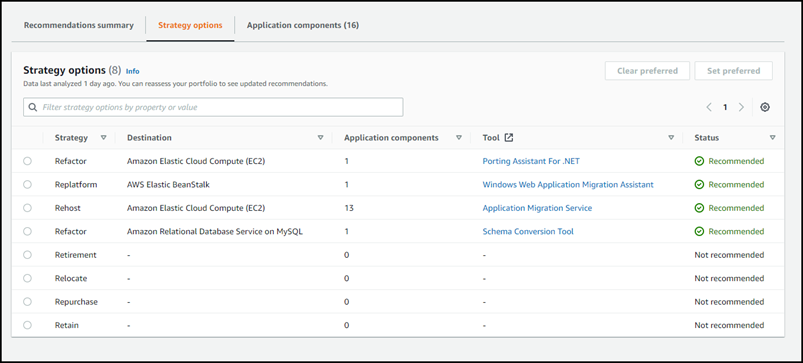
Task: Click the Set preferred button
Action: (733, 71)
